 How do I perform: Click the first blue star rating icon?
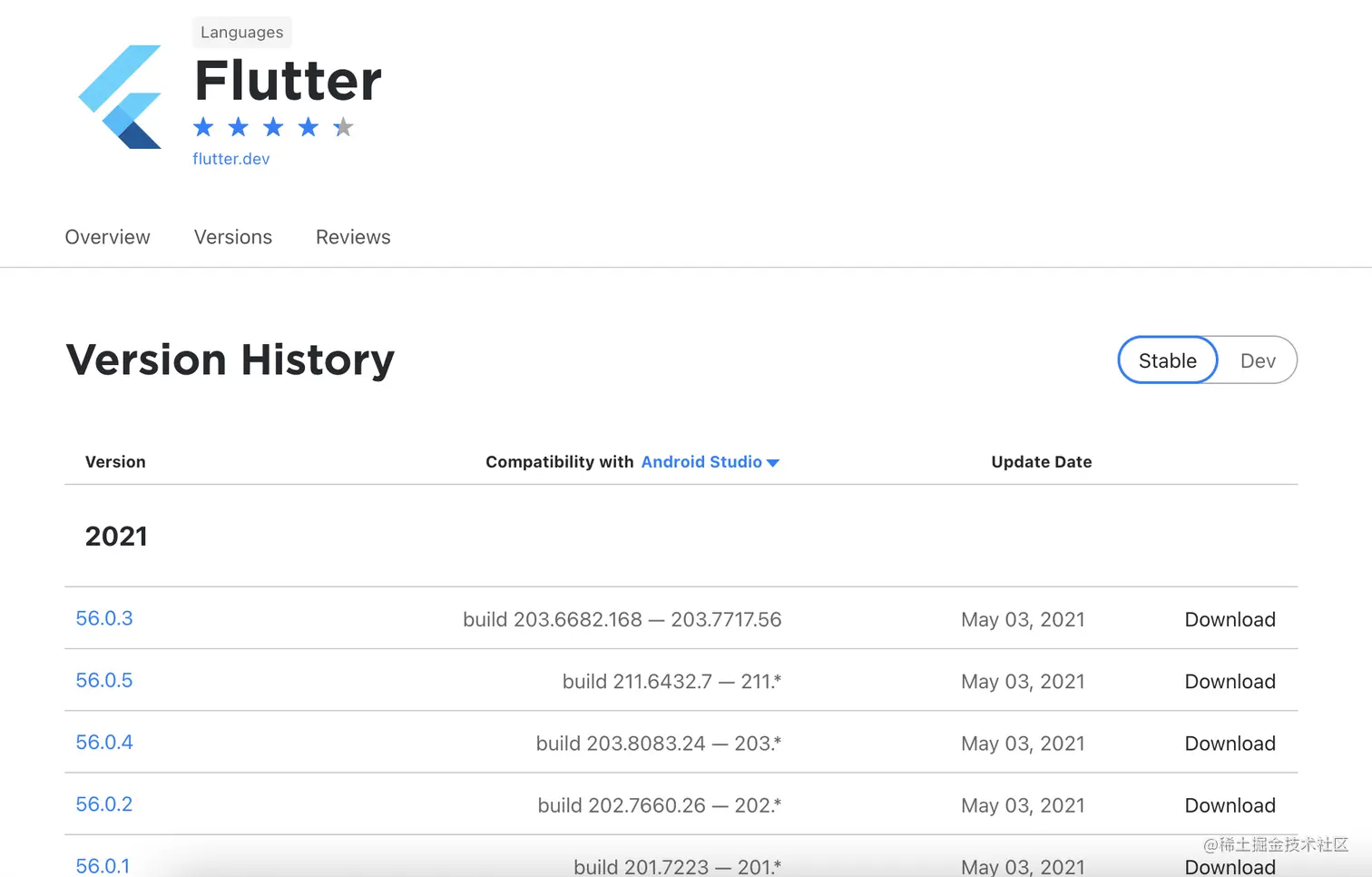coord(201,127)
